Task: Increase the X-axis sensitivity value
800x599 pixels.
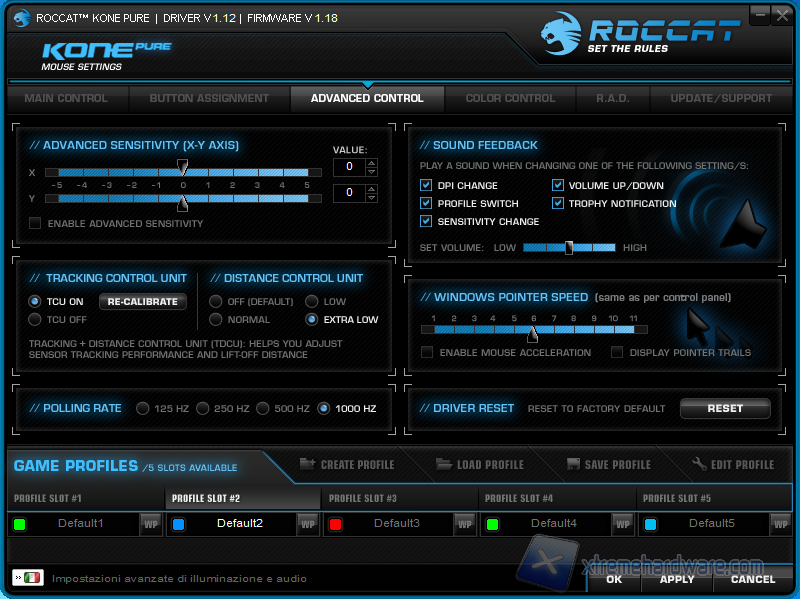Action: pyautogui.click(x=372, y=163)
